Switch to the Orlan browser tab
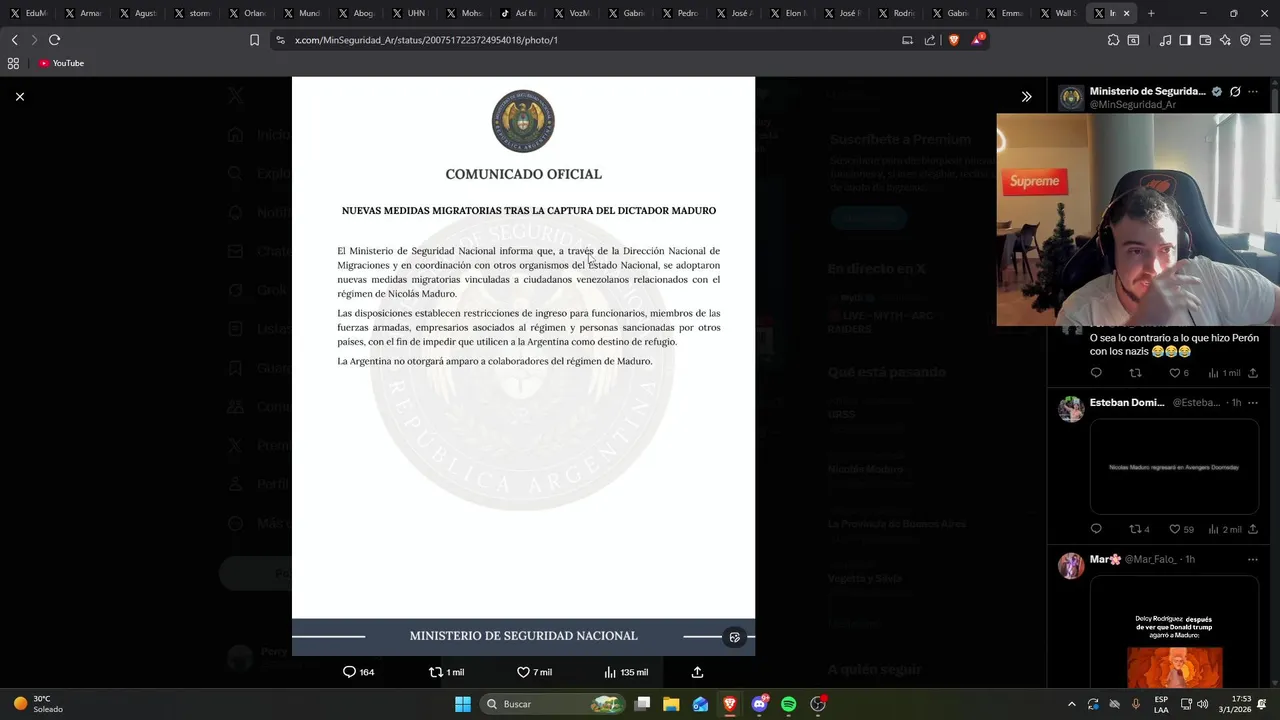The image size is (1280, 720). (247, 13)
